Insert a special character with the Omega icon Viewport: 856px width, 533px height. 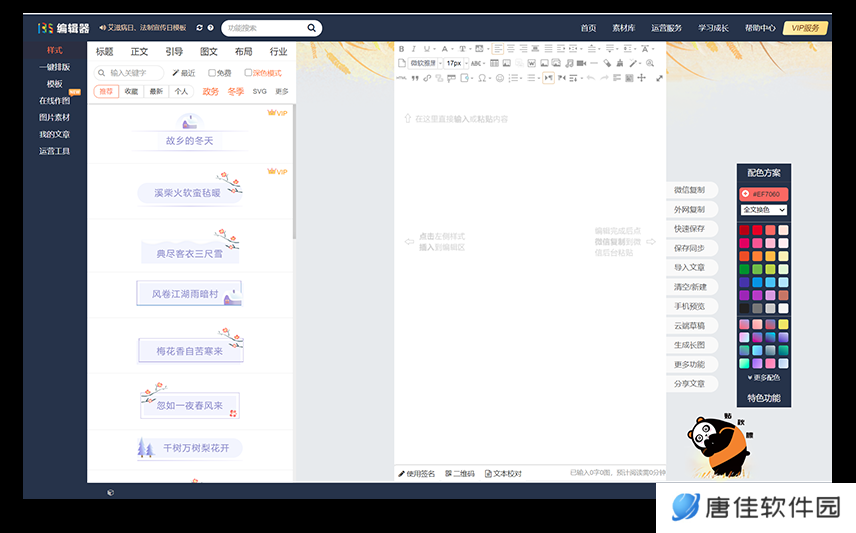pyautogui.click(x=482, y=78)
